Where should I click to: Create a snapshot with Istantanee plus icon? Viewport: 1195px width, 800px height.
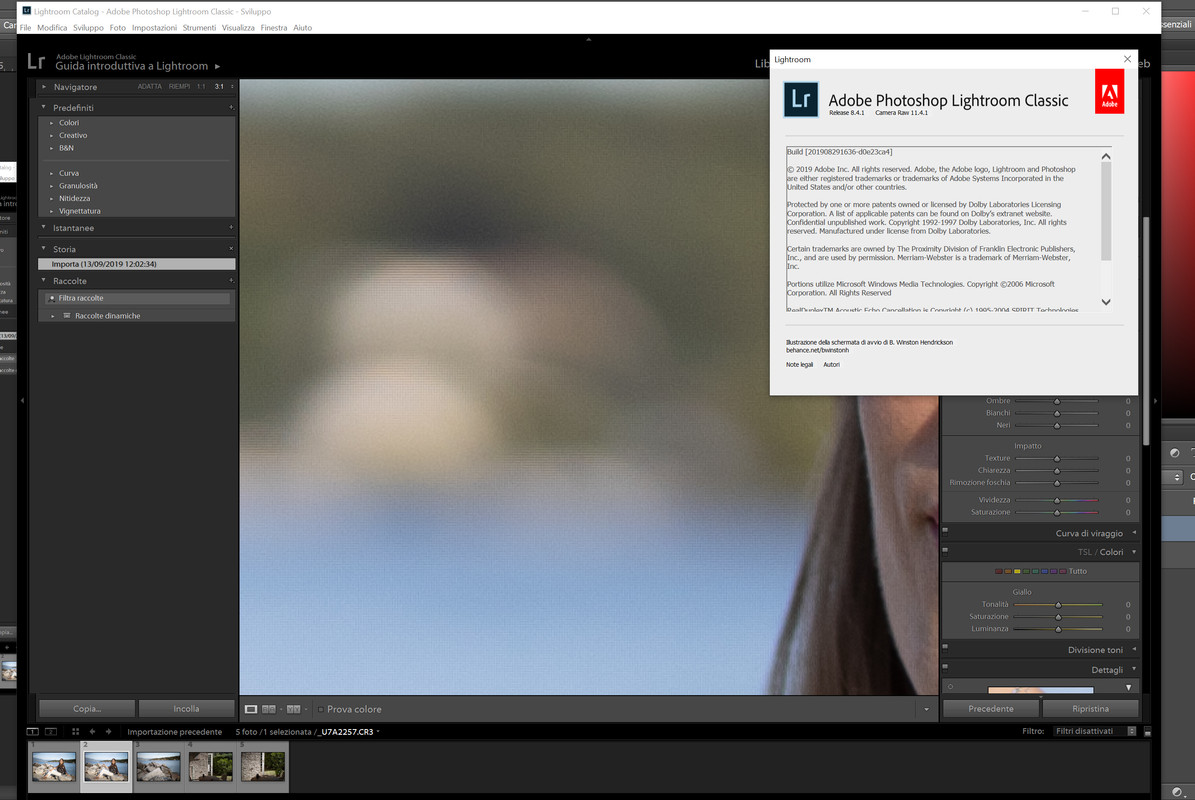coord(231,228)
